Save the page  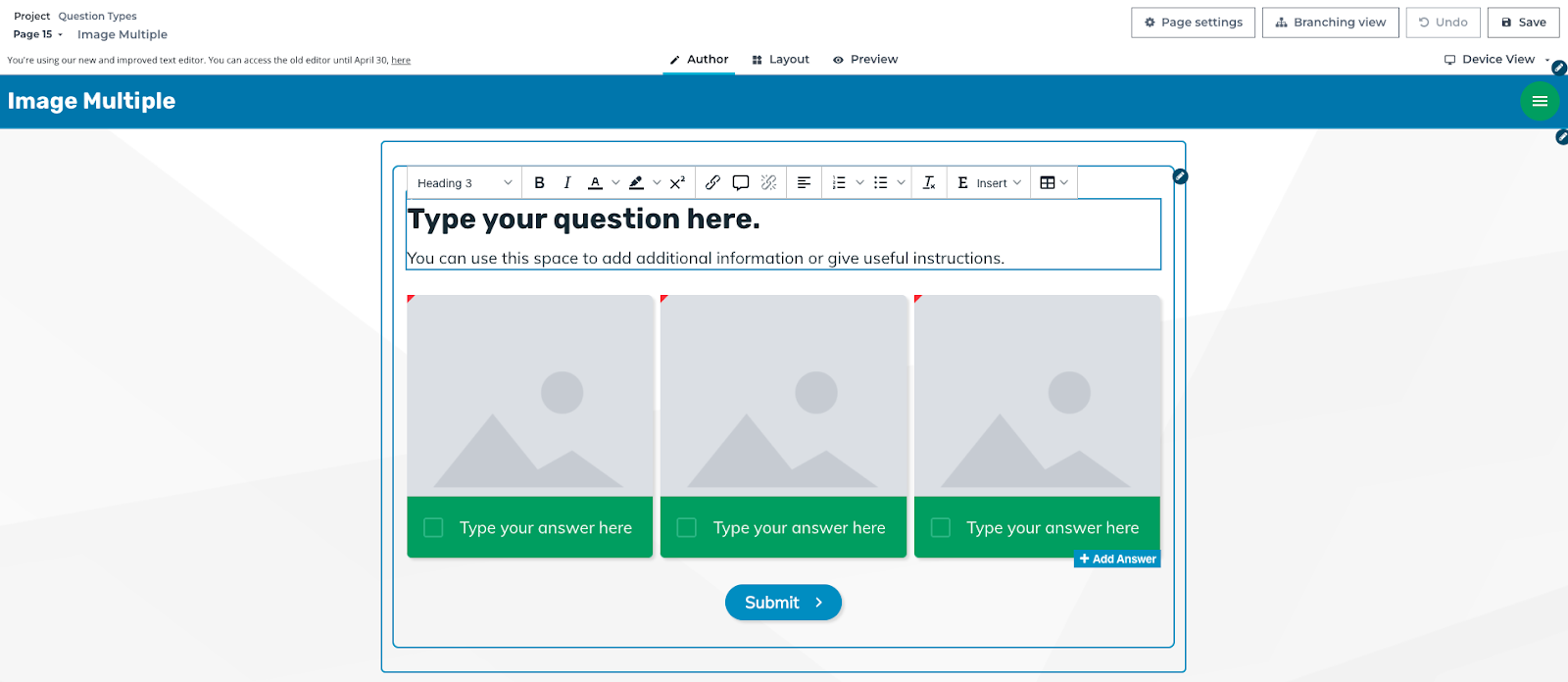pos(1523,23)
